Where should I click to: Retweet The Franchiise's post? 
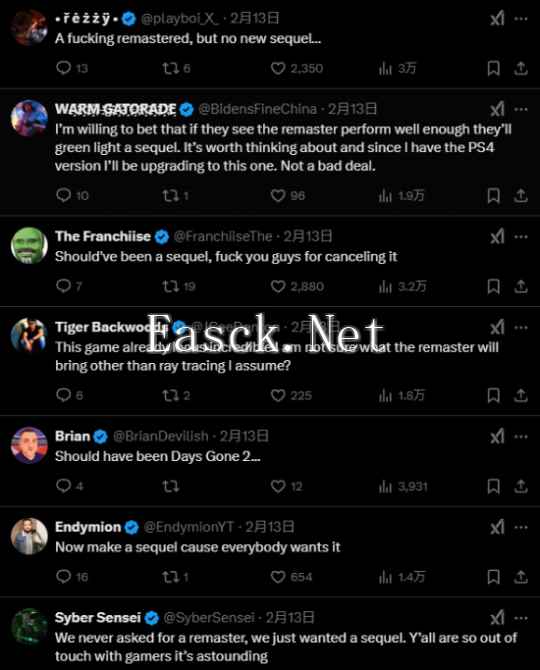pos(170,286)
